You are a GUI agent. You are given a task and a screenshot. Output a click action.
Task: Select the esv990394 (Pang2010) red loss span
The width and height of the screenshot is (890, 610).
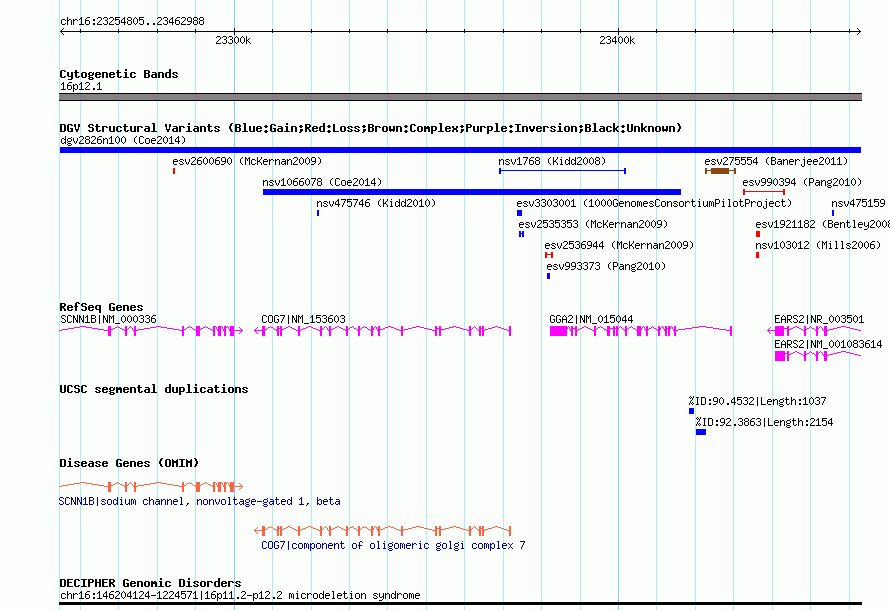[764, 192]
